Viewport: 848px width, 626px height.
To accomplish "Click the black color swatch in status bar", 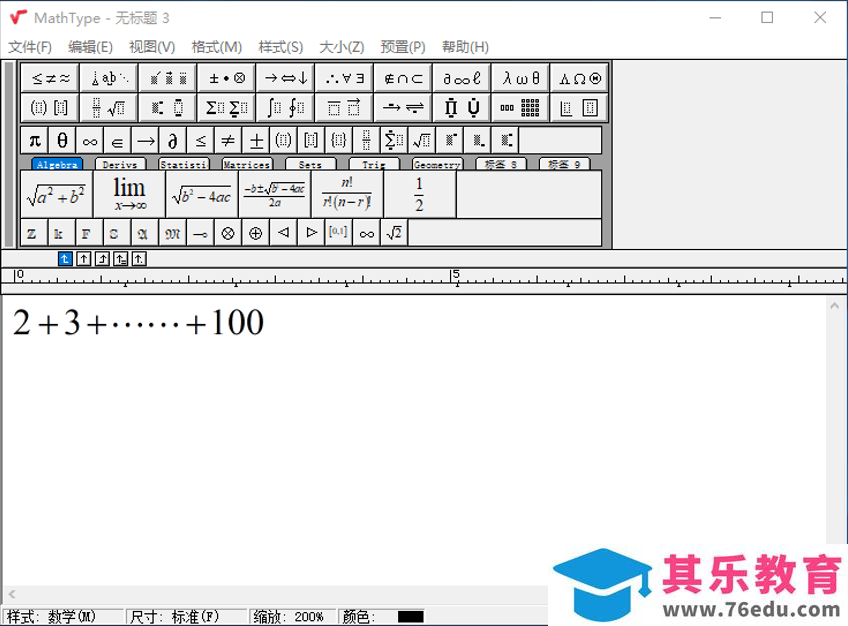I will (410, 617).
